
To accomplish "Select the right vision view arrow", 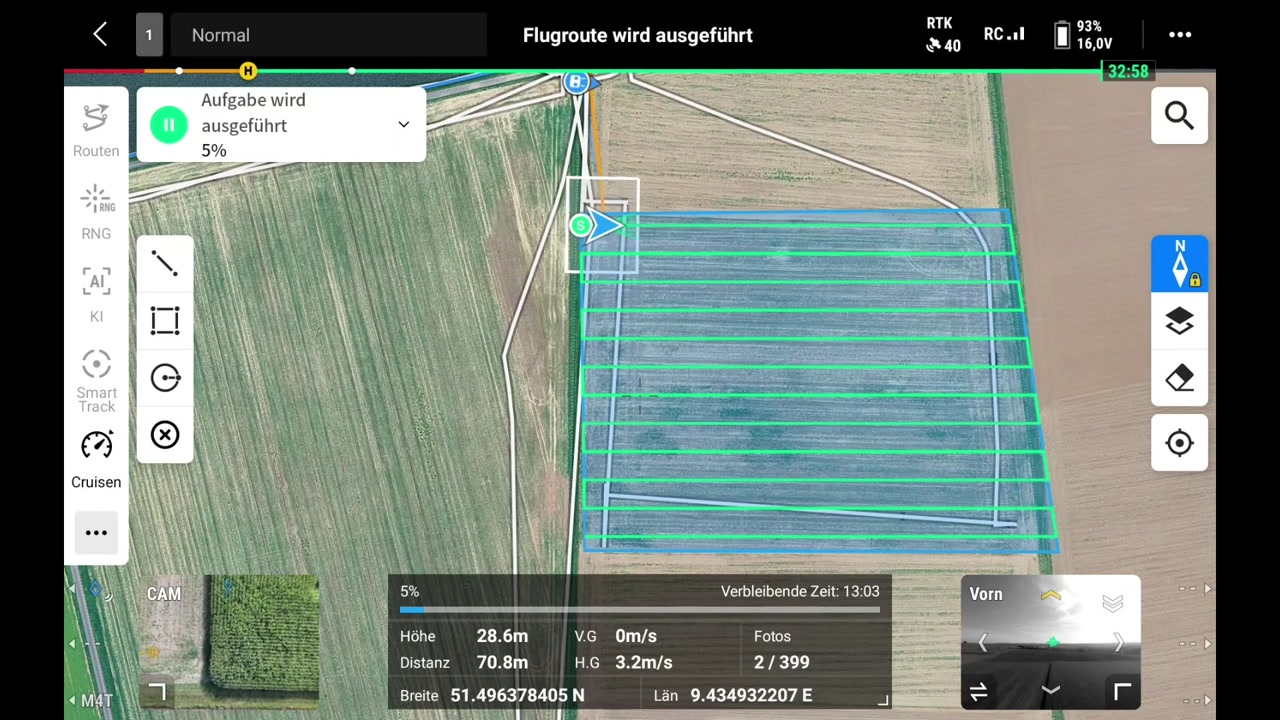I will coord(1118,644).
